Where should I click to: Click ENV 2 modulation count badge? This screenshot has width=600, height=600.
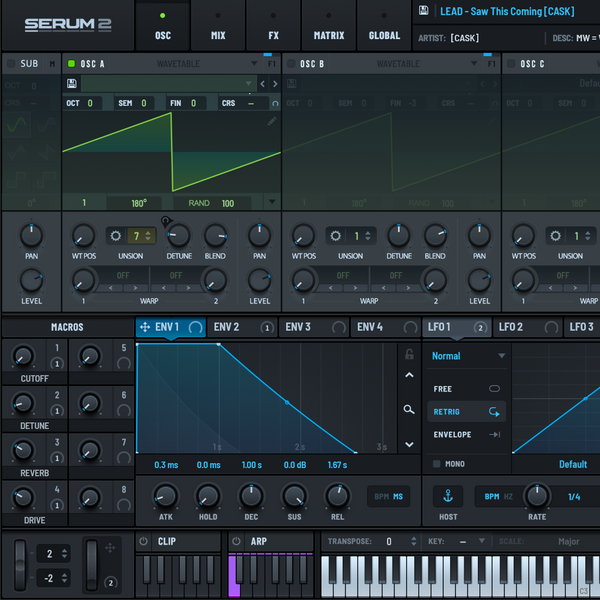(267, 328)
